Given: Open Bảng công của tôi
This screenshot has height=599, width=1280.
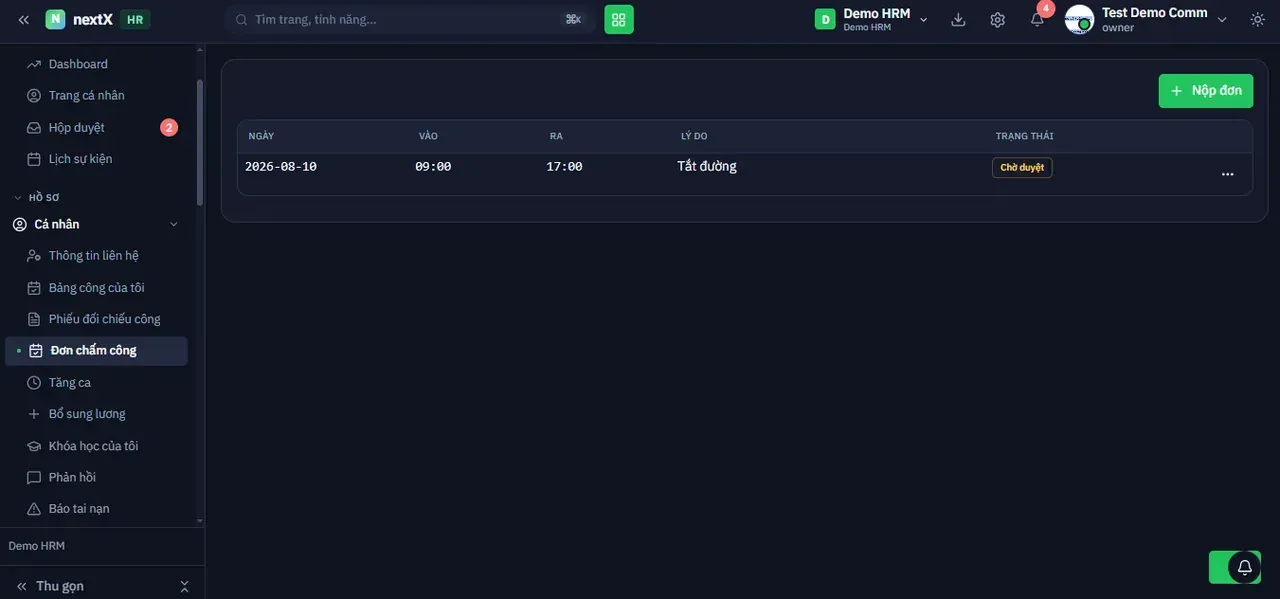Looking at the screenshot, I should tap(96, 288).
